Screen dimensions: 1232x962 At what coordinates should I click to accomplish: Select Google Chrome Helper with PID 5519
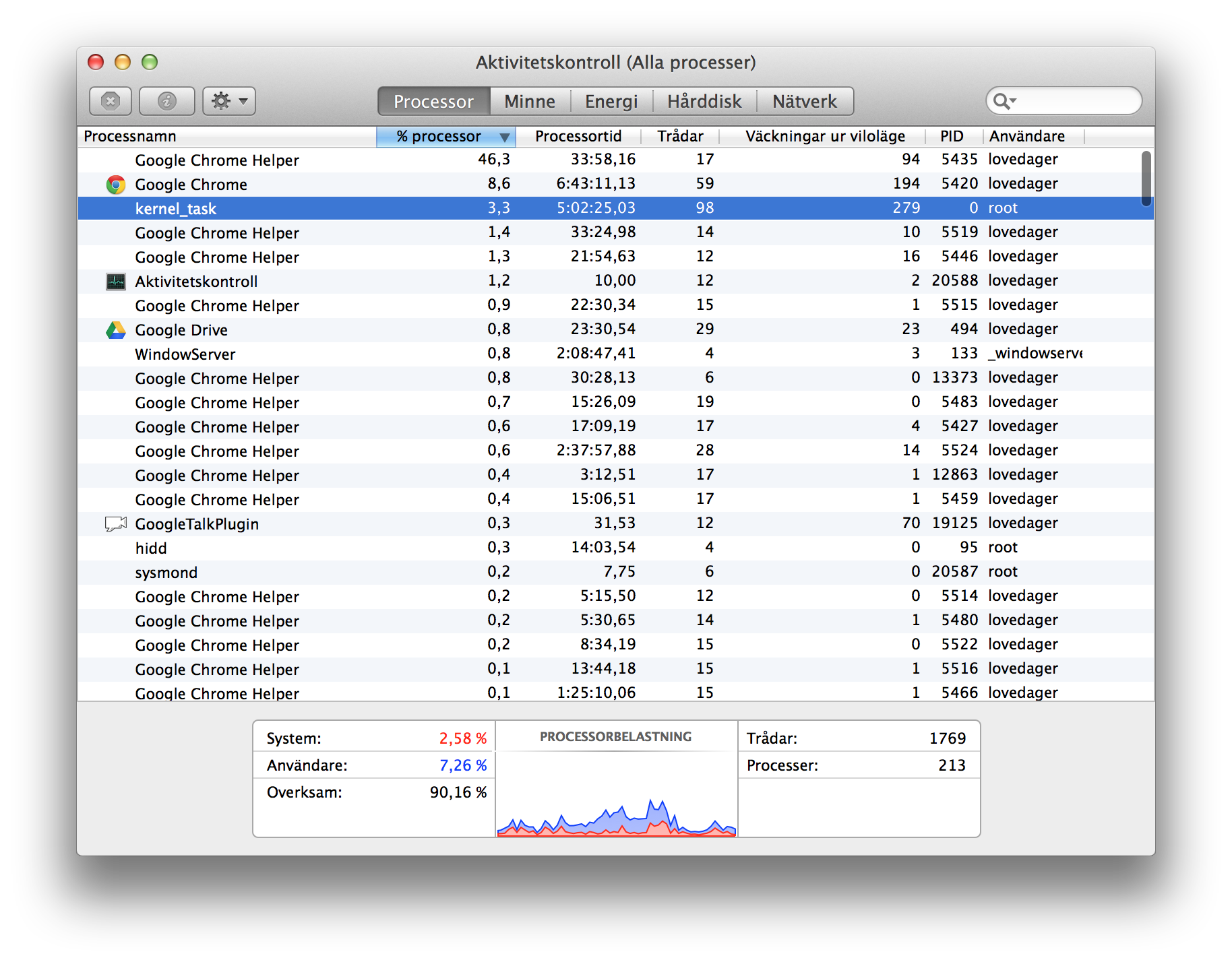tap(615, 232)
